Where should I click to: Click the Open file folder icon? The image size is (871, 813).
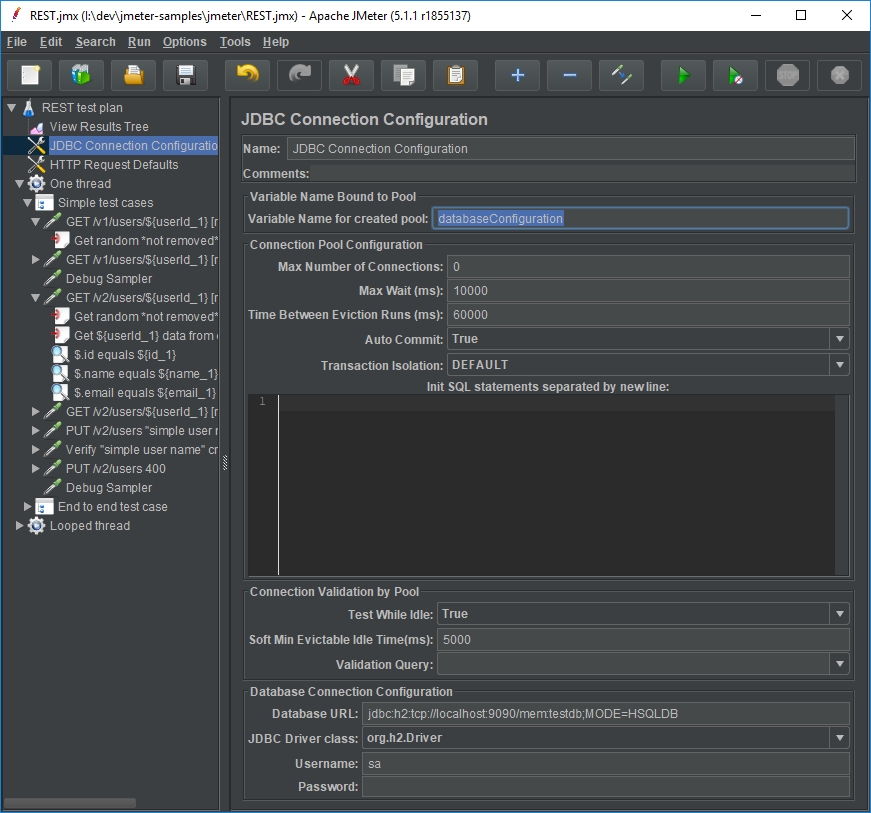[x=133, y=75]
